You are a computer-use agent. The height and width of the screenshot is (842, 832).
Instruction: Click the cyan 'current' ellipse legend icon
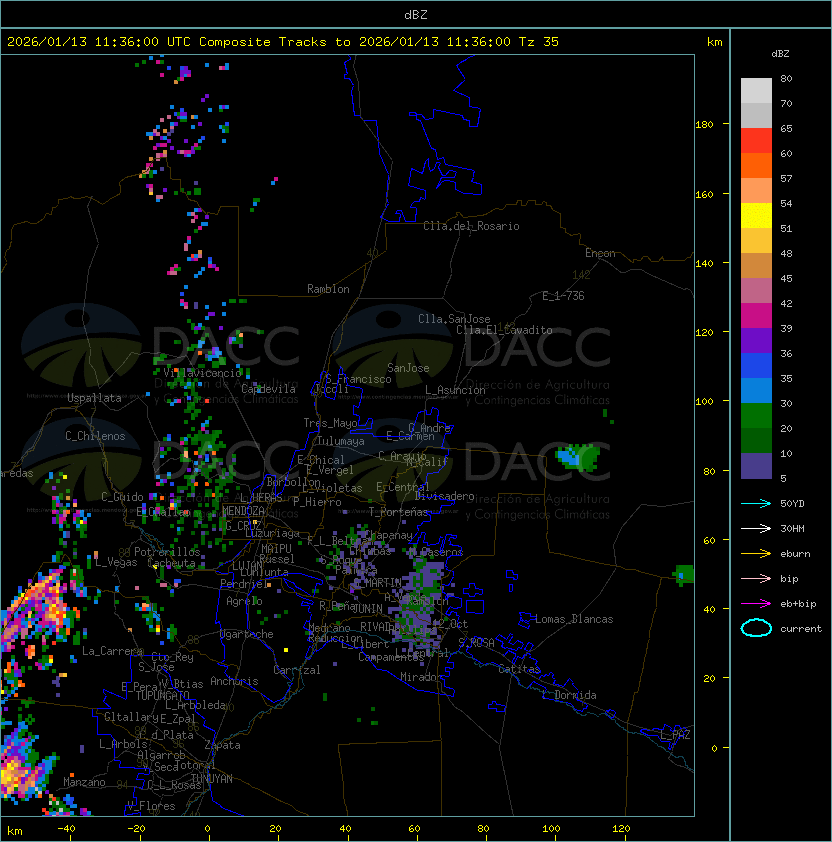coord(756,628)
